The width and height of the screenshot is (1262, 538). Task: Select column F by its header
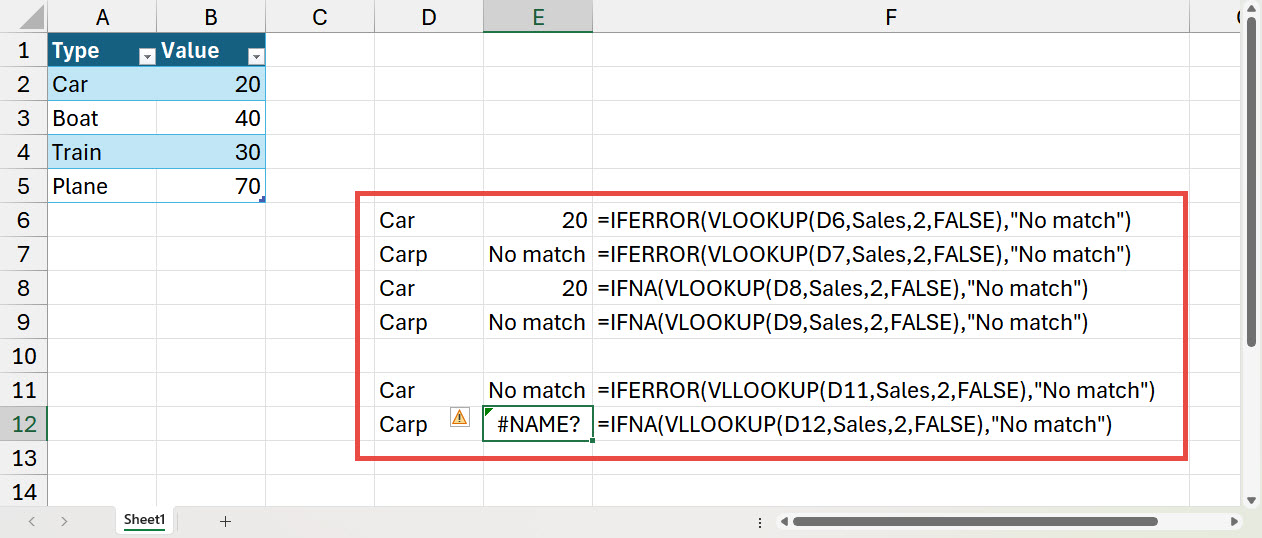click(890, 16)
